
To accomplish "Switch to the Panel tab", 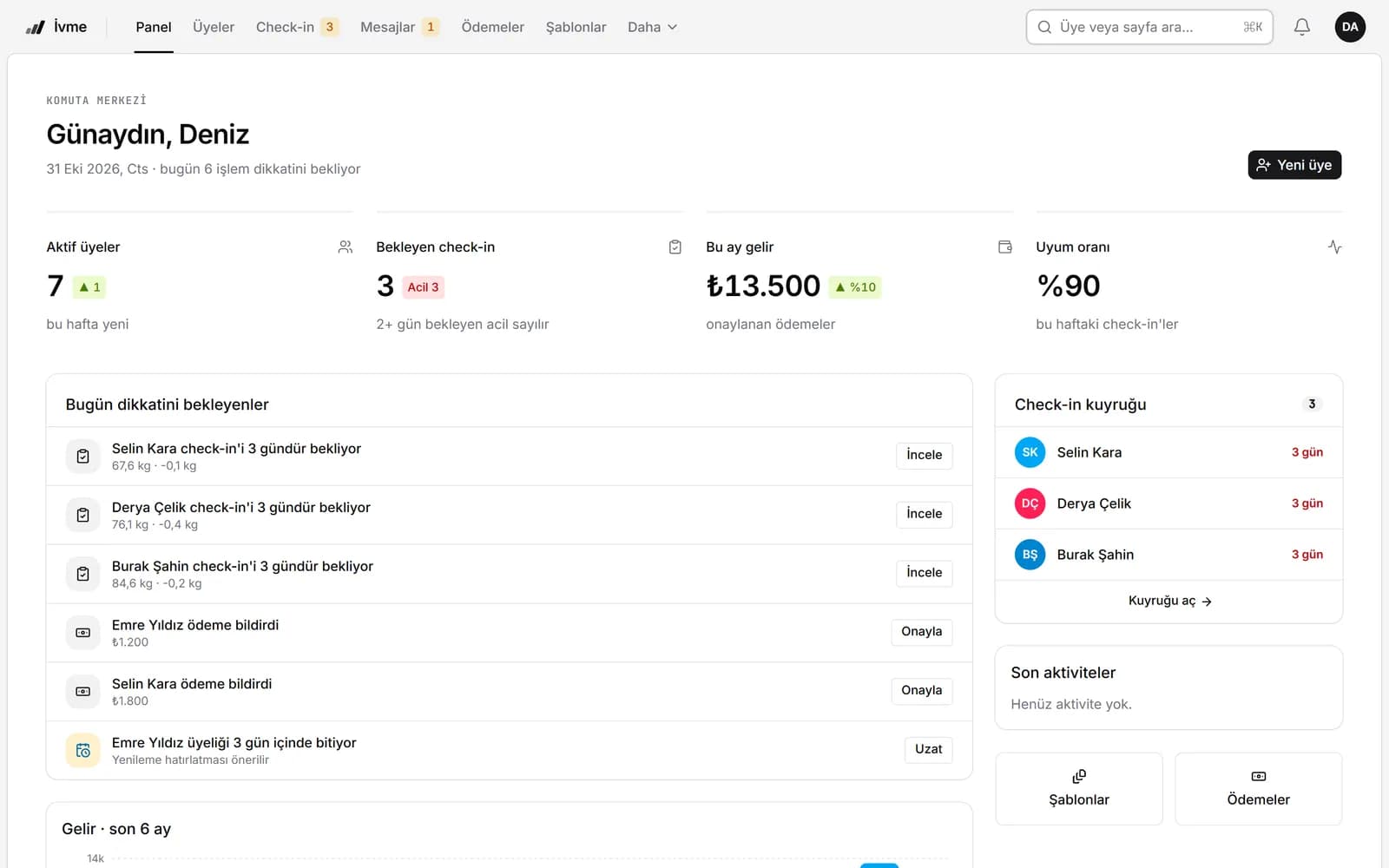I will (154, 27).
